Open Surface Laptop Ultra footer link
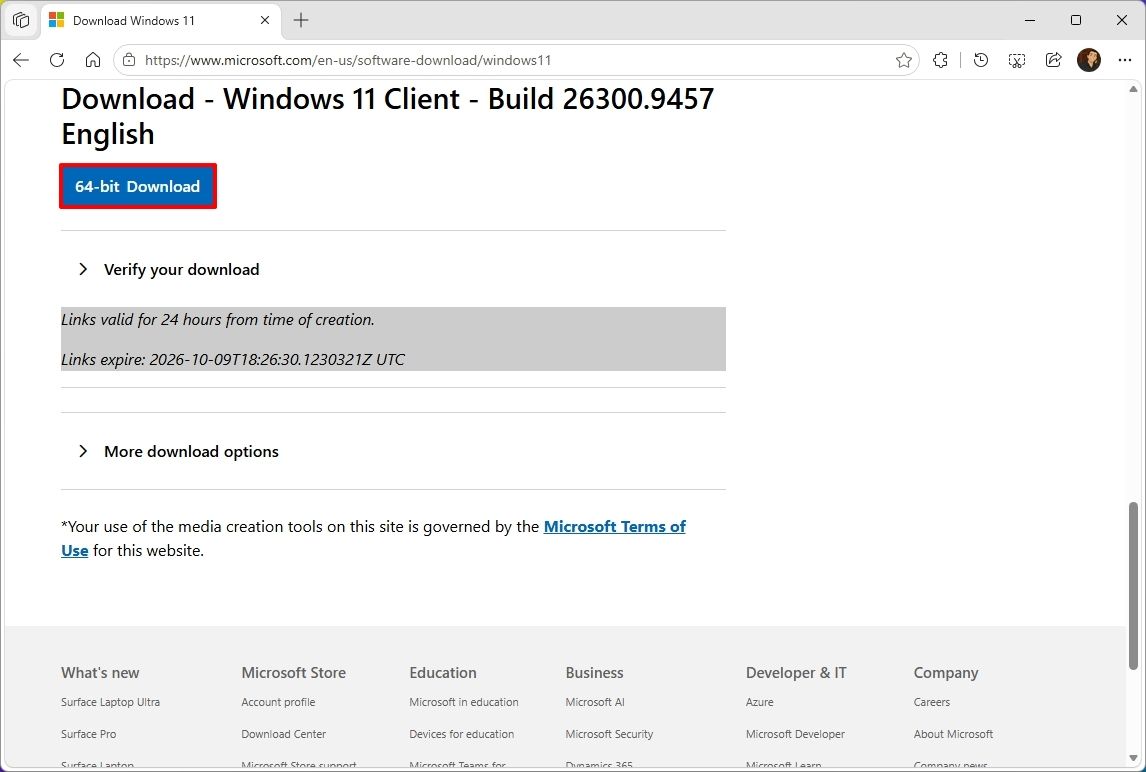1146x772 pixels. pos(110,702)
